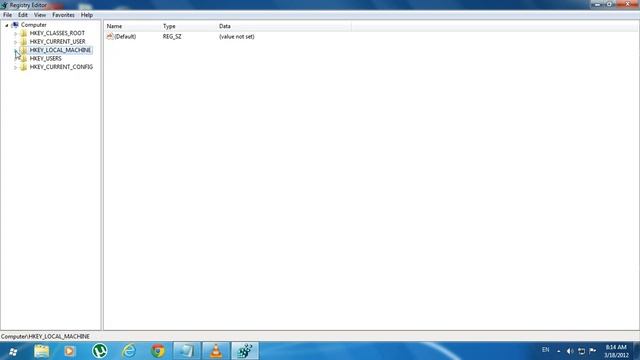Open the Favorites menu
The width and height of the screenshot is (640, 360).
coord(63,15)
